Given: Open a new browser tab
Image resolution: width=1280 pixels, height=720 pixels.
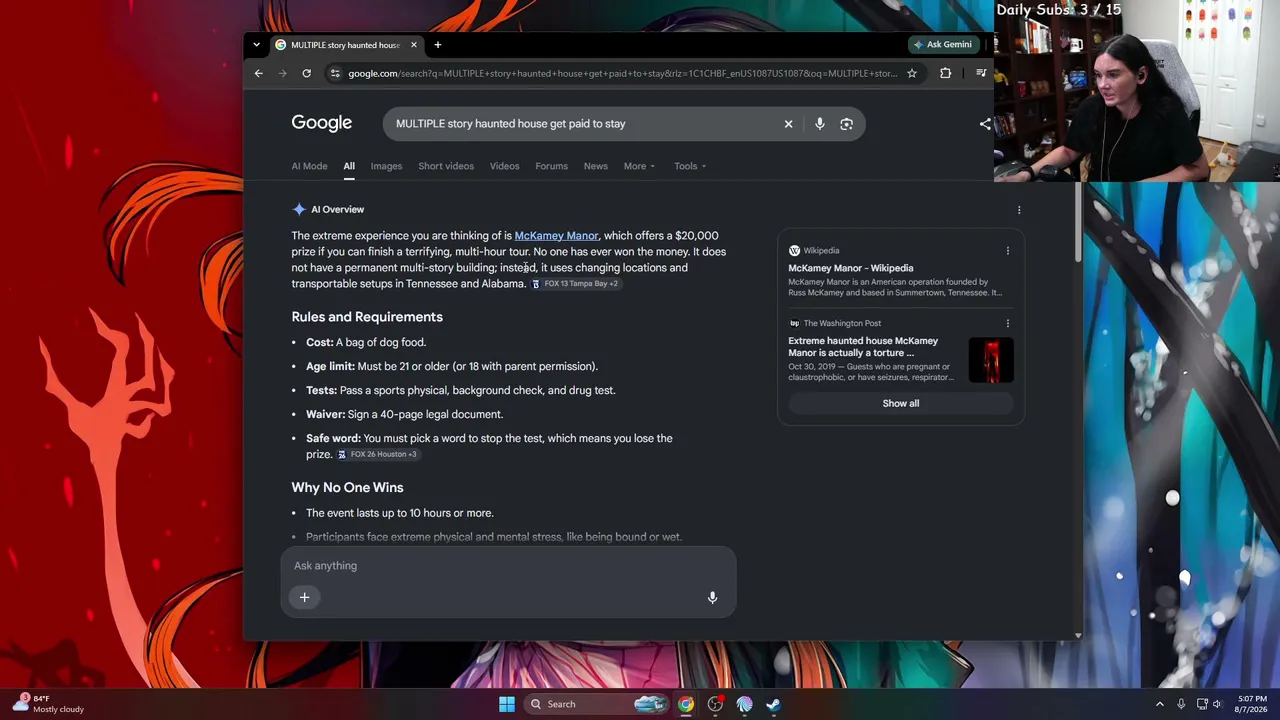Looking at the screenshot, I should (437, 45).
